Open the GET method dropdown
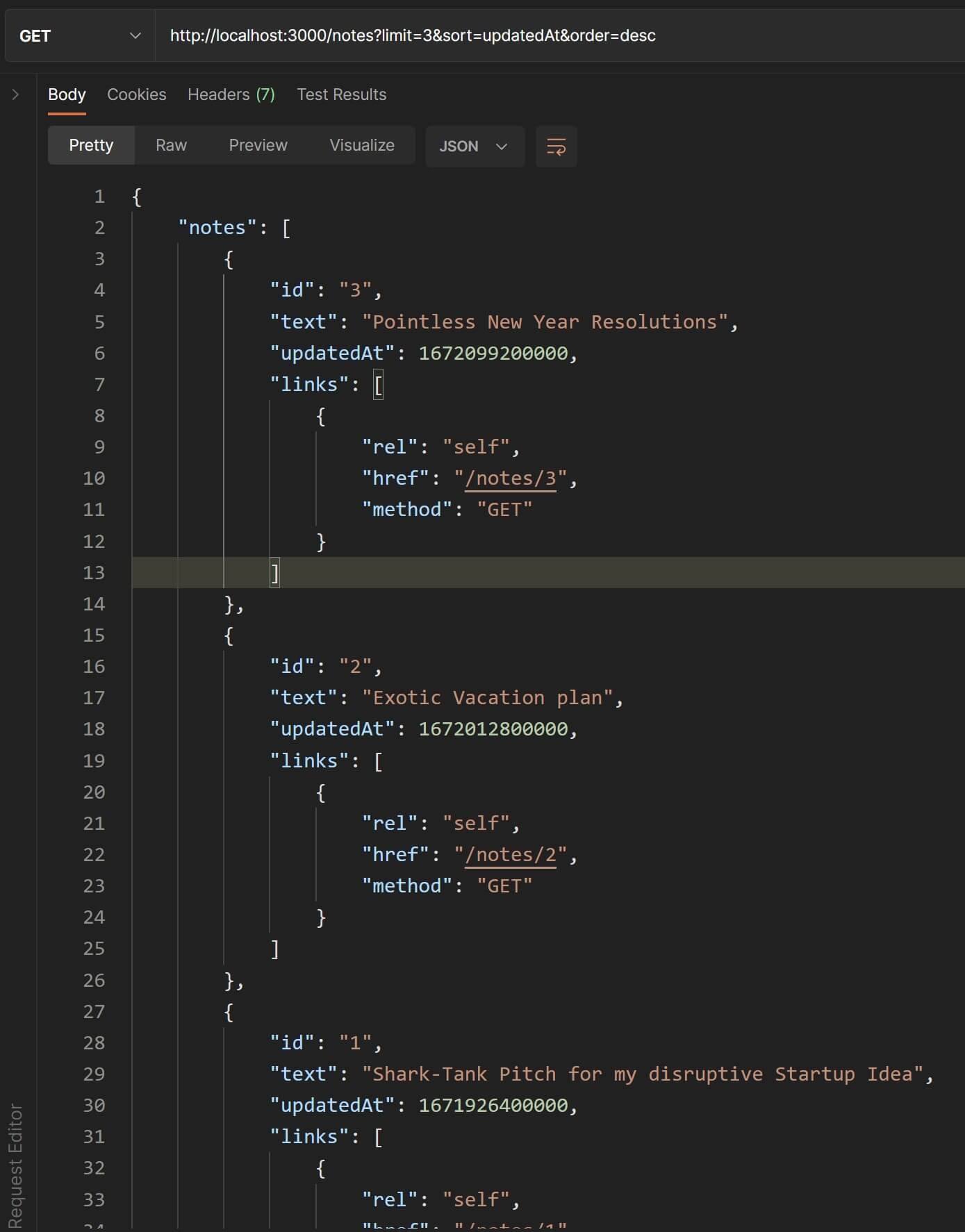 point(80,36)
